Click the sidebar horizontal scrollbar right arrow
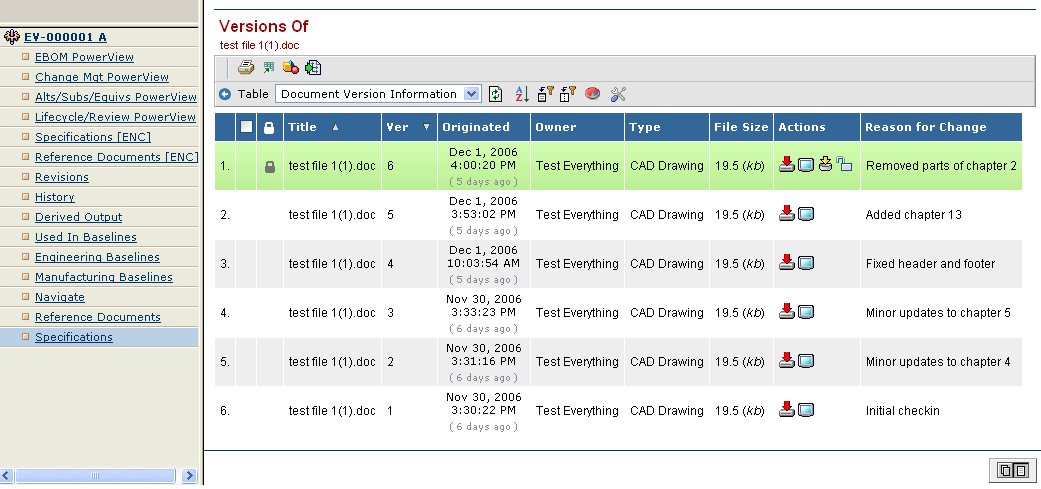 click(x=192, y=474)
